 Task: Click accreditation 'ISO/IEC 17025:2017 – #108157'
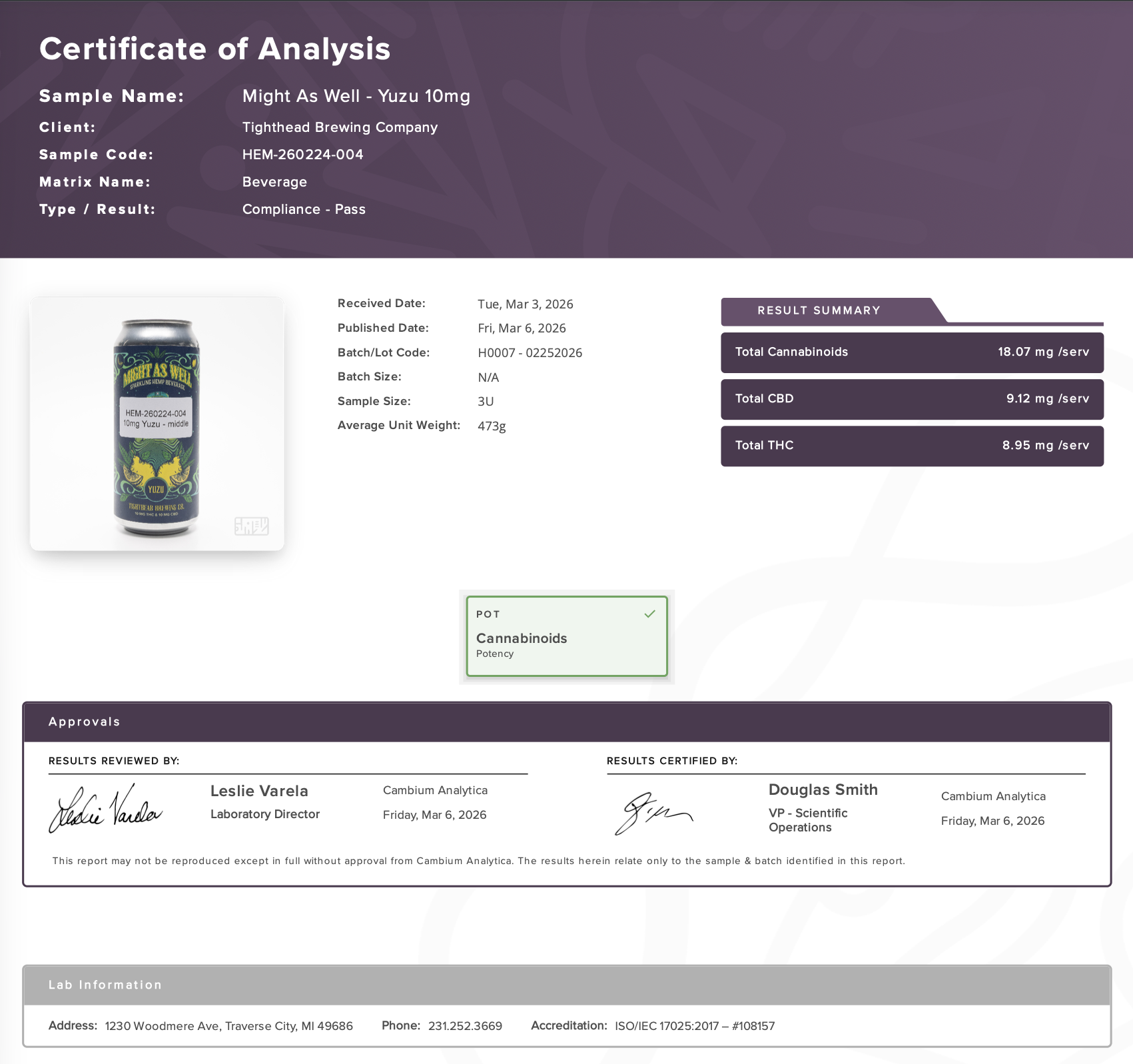tap(695, 1026)
